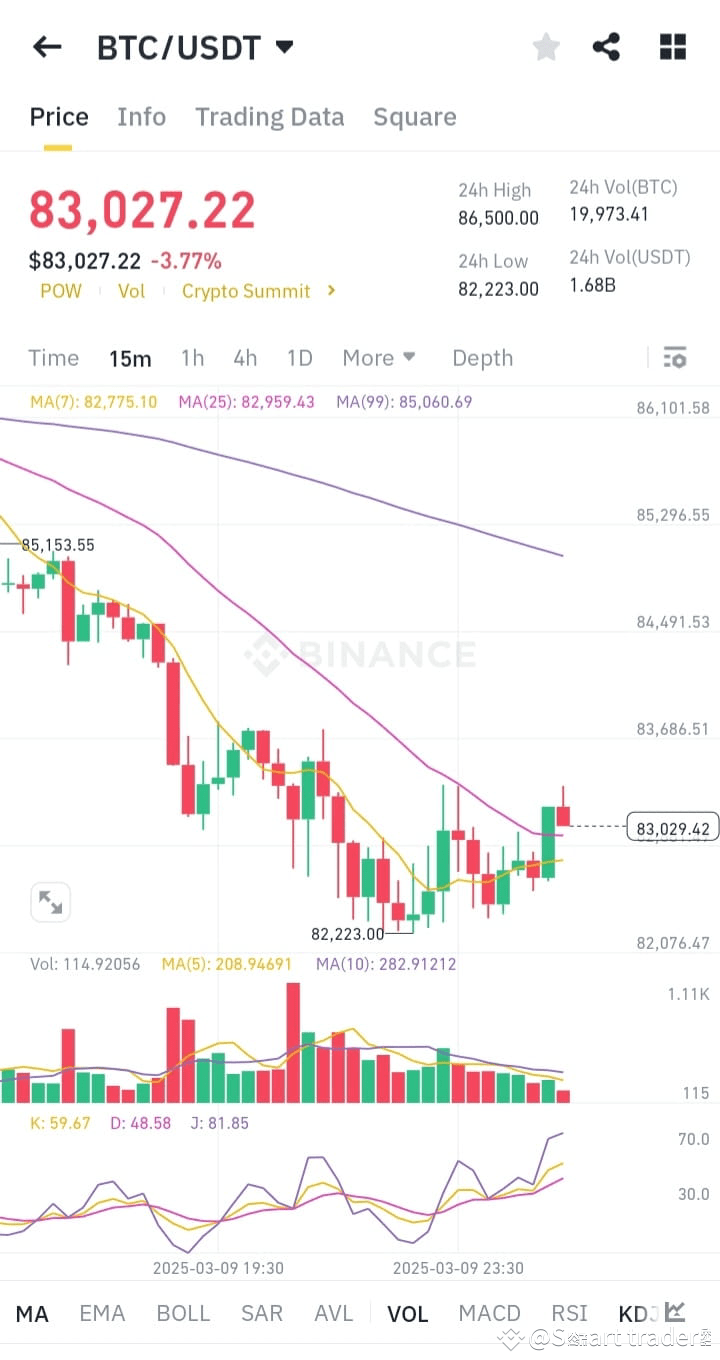
Task: Open the Crypto Summit link
Action: tap(246, 291)
